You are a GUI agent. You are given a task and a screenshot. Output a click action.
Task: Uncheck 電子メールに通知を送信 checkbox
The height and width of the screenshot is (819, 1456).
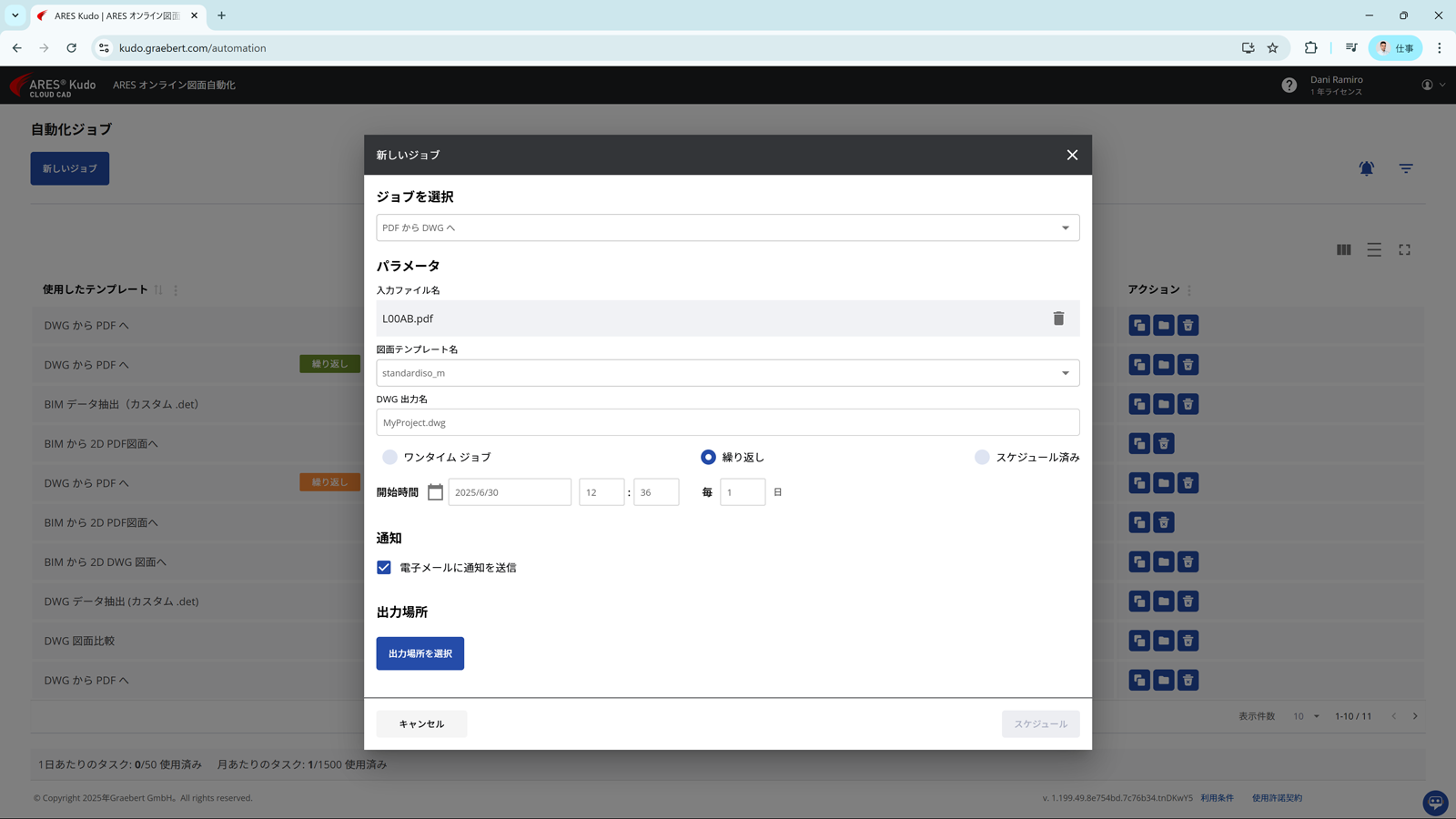(x=384, y=567)
